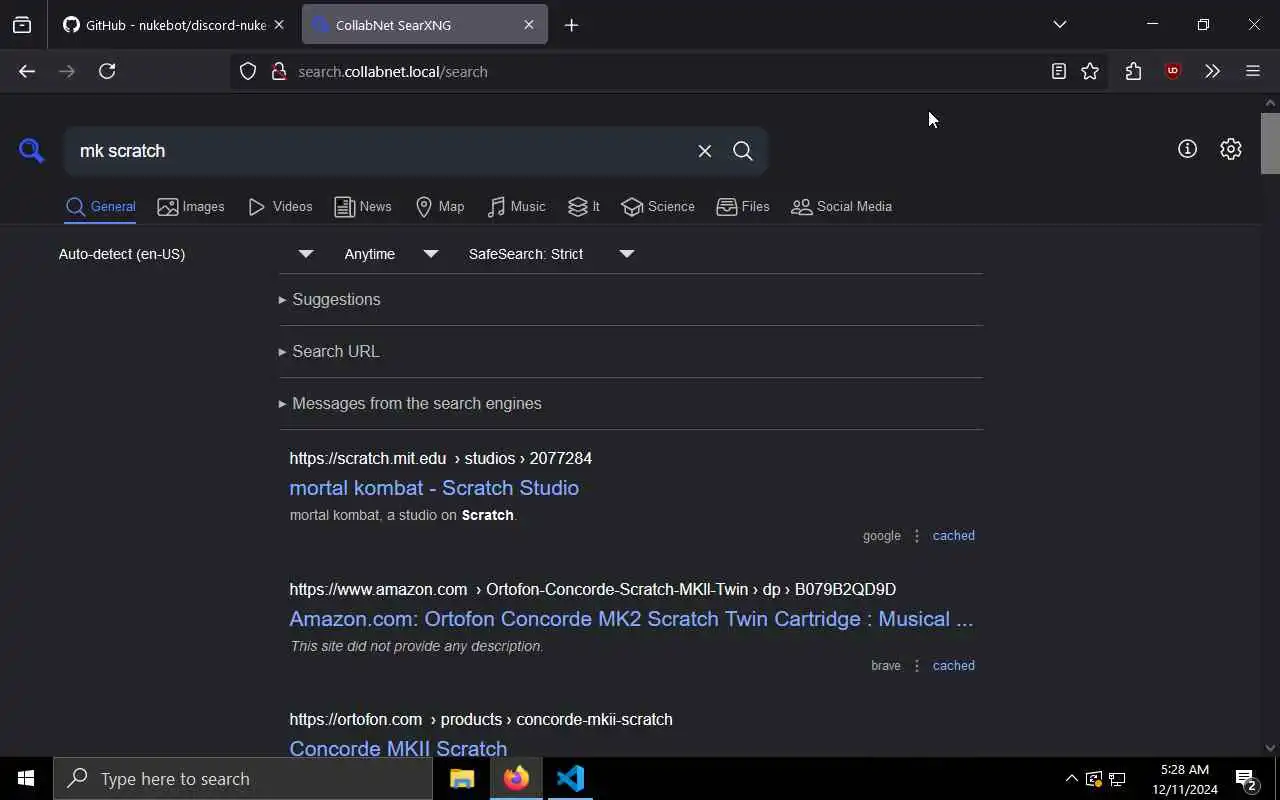Close the CollabNet SearXNG tab
1280x800 pixels.
tap(529, 25)
